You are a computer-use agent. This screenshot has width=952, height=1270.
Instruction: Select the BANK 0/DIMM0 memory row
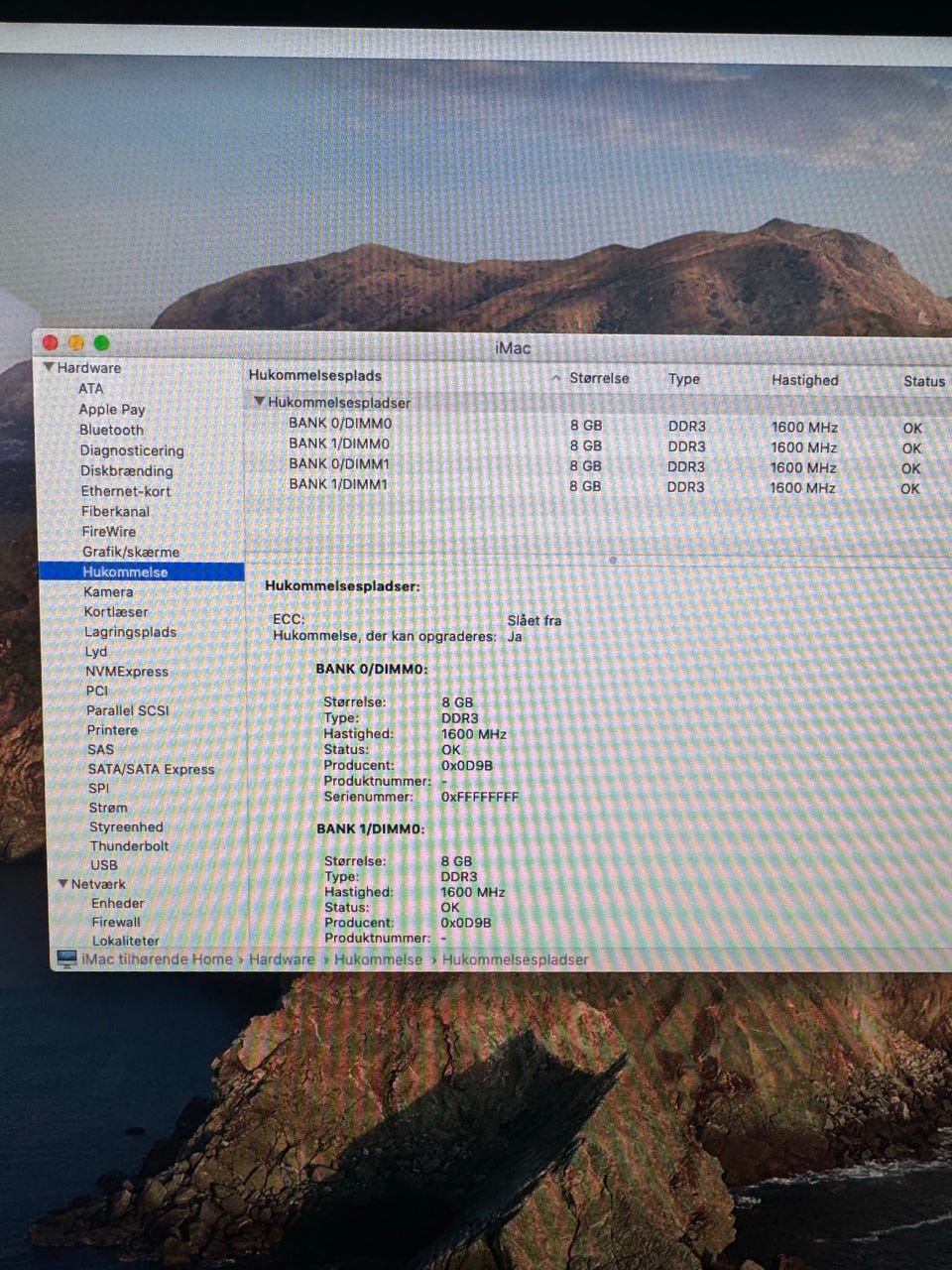[x=340, y=423]
